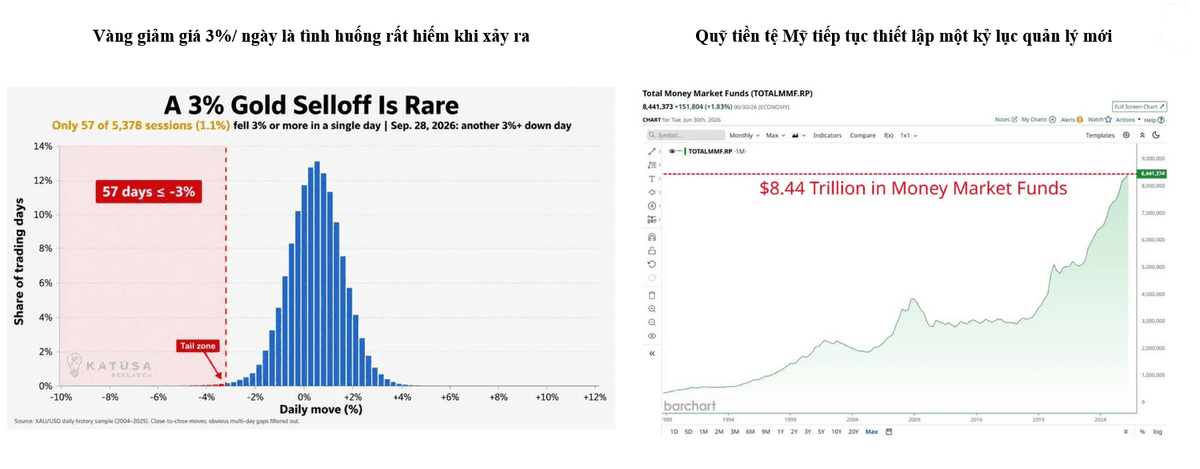Collapse the drawing tools sidebar
1200x469 pixels.
click(652, 353)
